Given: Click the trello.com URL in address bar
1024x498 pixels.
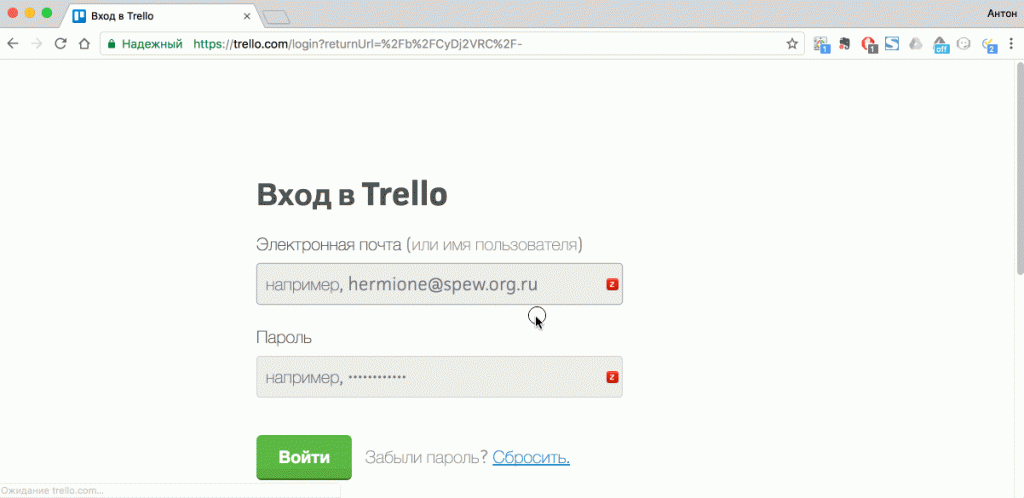Looking at the screenshot, I should click(x=358, y=44).
